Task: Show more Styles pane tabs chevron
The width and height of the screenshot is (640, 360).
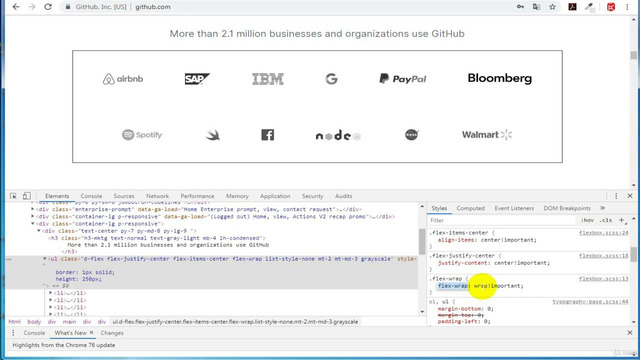Action: pos(602,208)
